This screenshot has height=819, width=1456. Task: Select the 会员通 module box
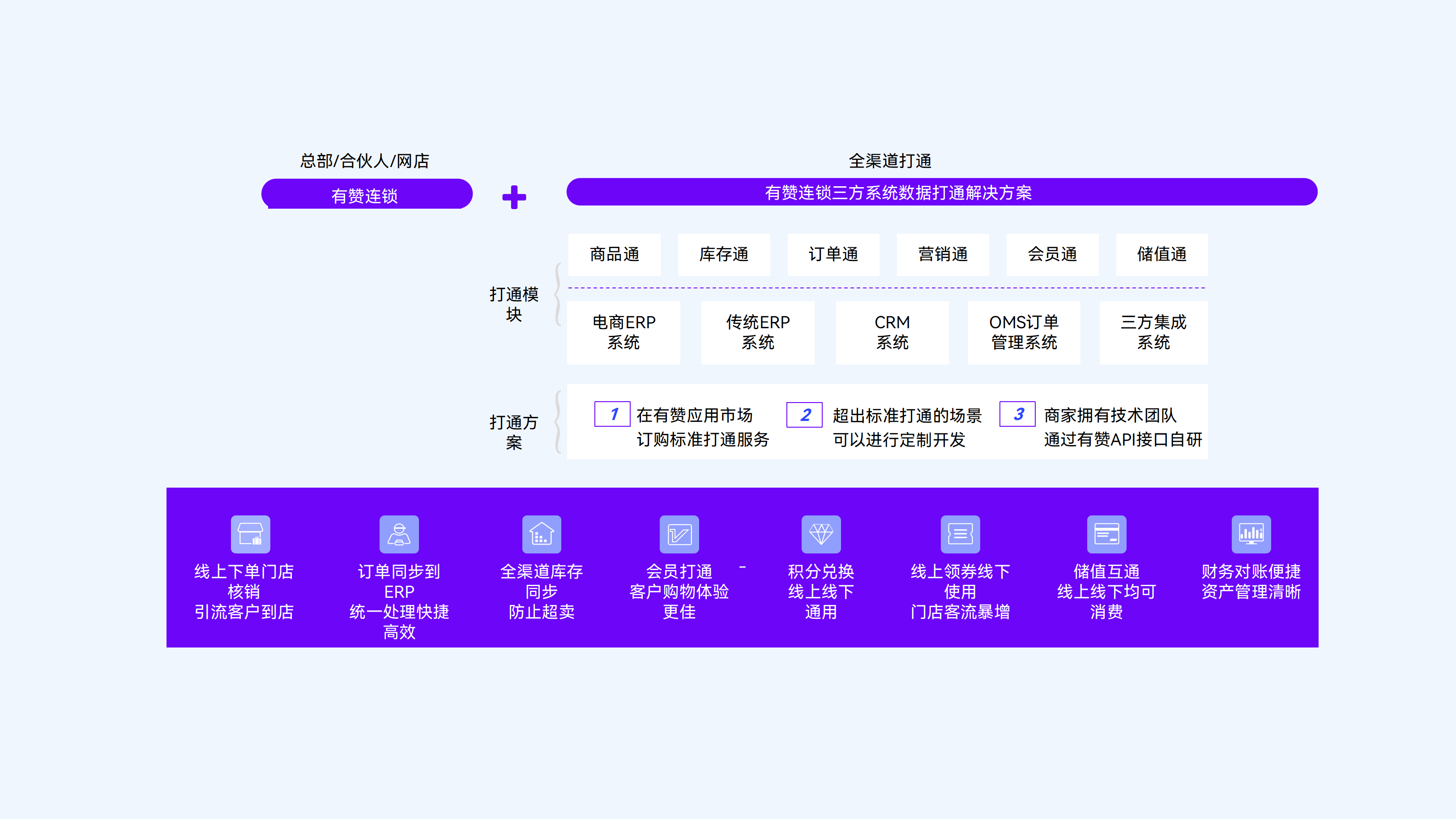pyautogui.click(x=1052, y=254)
